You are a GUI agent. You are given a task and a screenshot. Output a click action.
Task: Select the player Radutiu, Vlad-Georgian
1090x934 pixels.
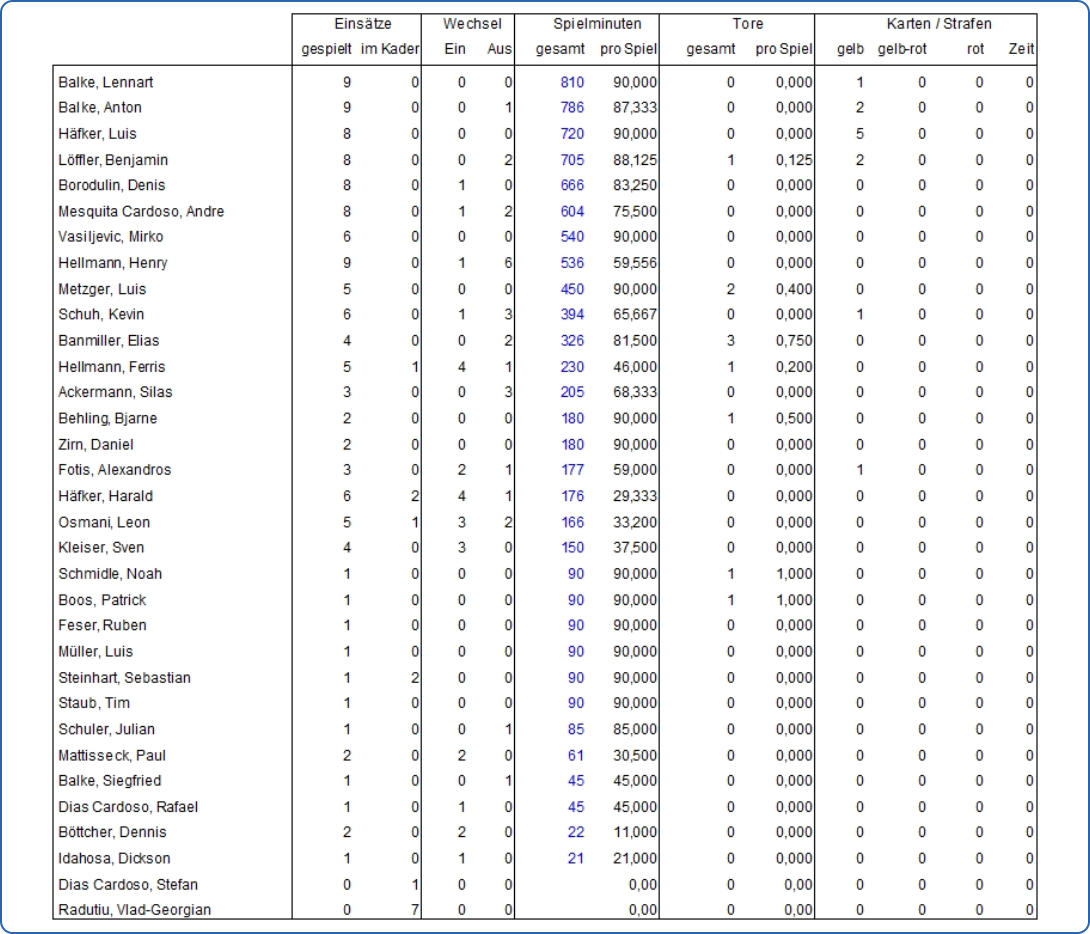tap(135, 910)
